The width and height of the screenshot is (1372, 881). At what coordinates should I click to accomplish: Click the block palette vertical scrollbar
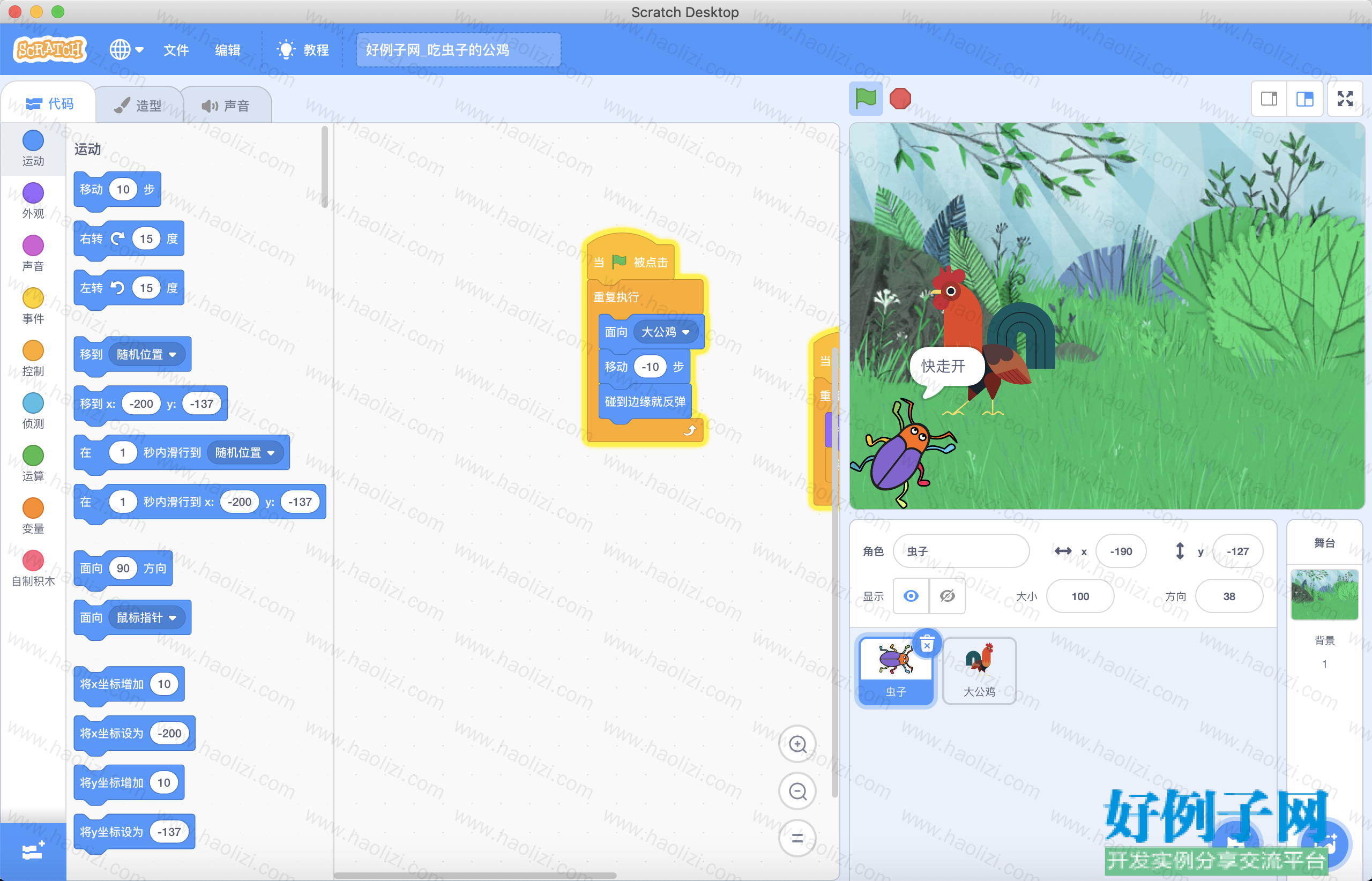click(x=324, y=167)
